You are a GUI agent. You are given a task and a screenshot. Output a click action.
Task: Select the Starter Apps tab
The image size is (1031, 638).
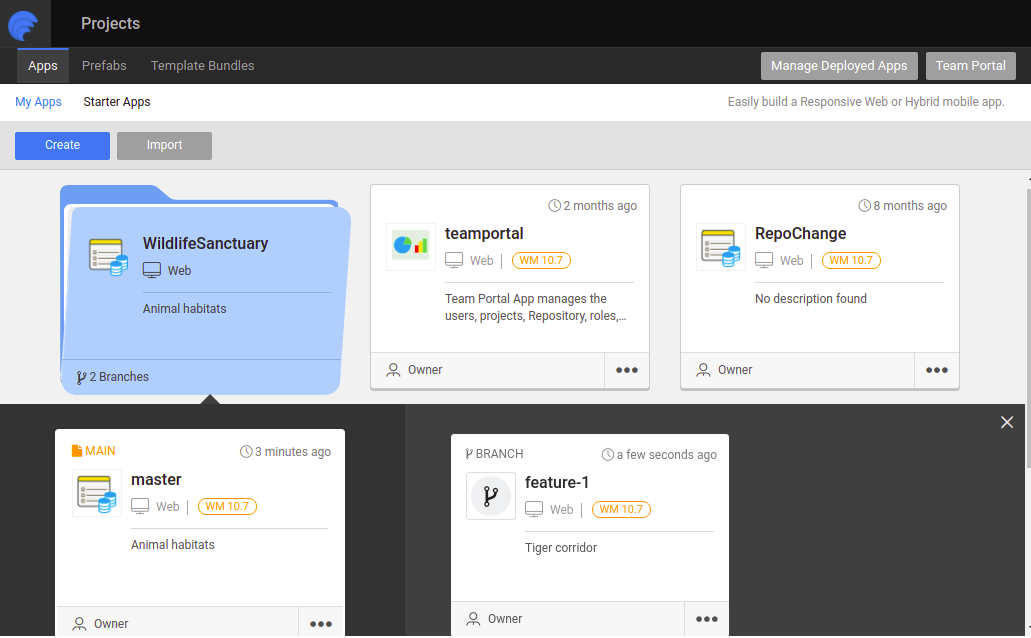click(x=117, y=102)
